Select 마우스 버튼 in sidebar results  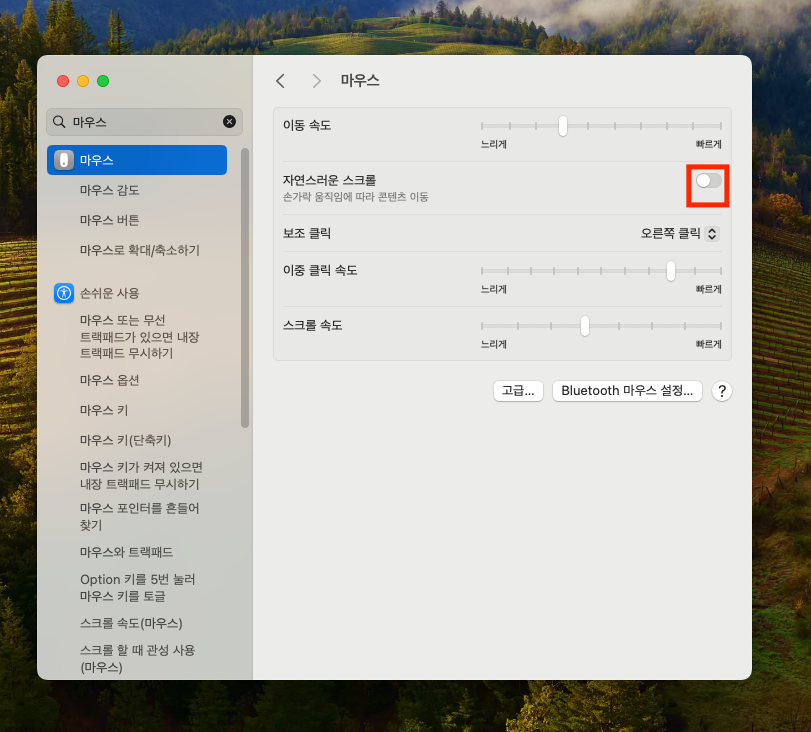click(x=110, y=220)
